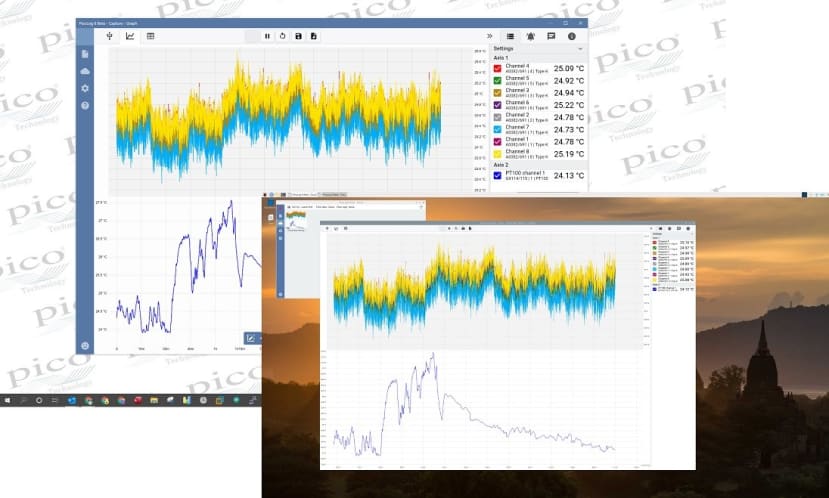Open the Devices (USB) view icon

109,36
